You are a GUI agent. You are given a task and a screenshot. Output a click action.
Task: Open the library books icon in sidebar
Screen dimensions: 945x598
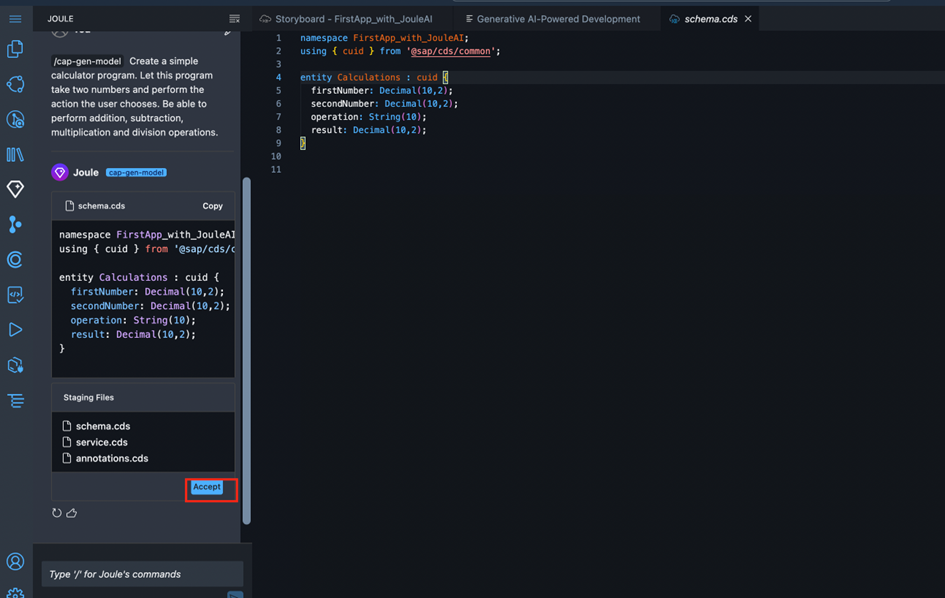point(15,154)
